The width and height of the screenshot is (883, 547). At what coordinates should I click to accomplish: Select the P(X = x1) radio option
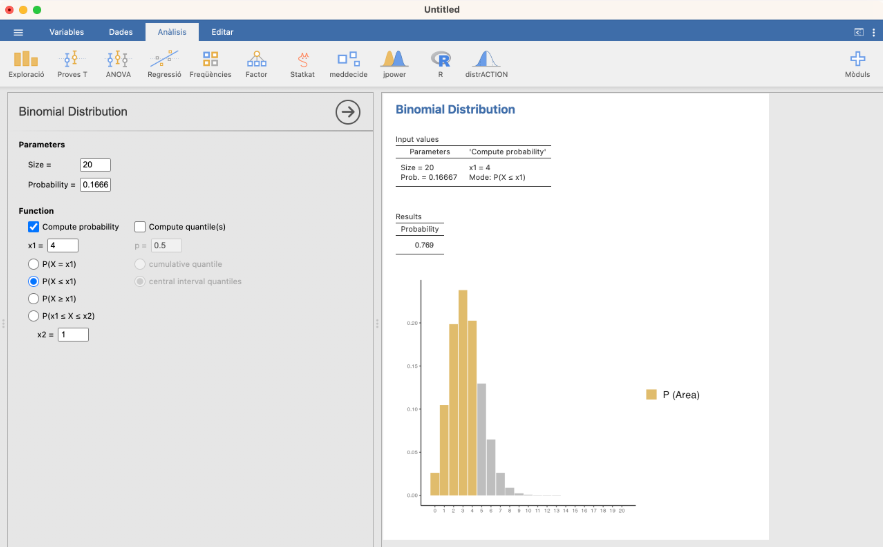point(34,264)
